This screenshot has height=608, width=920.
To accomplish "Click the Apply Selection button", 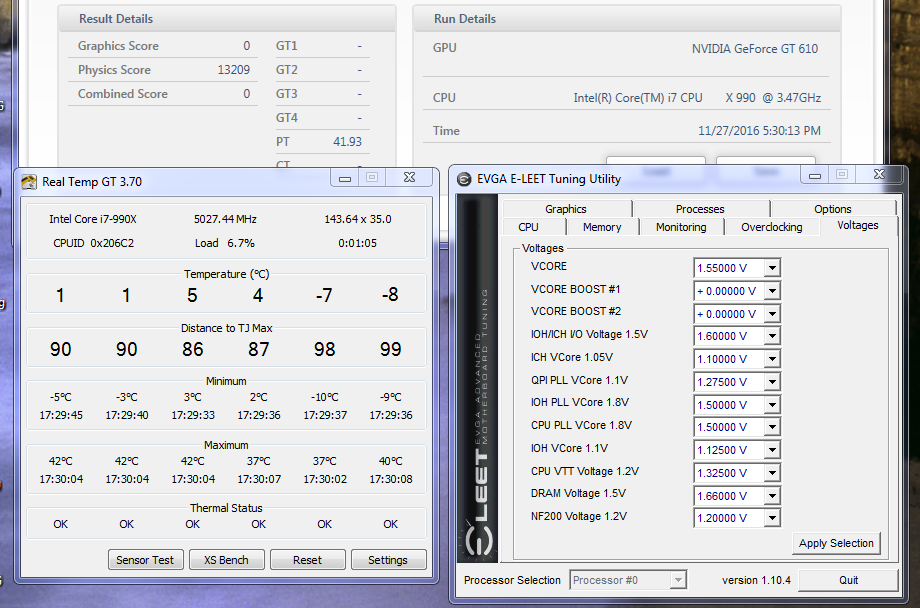I will tap(836, 543).
